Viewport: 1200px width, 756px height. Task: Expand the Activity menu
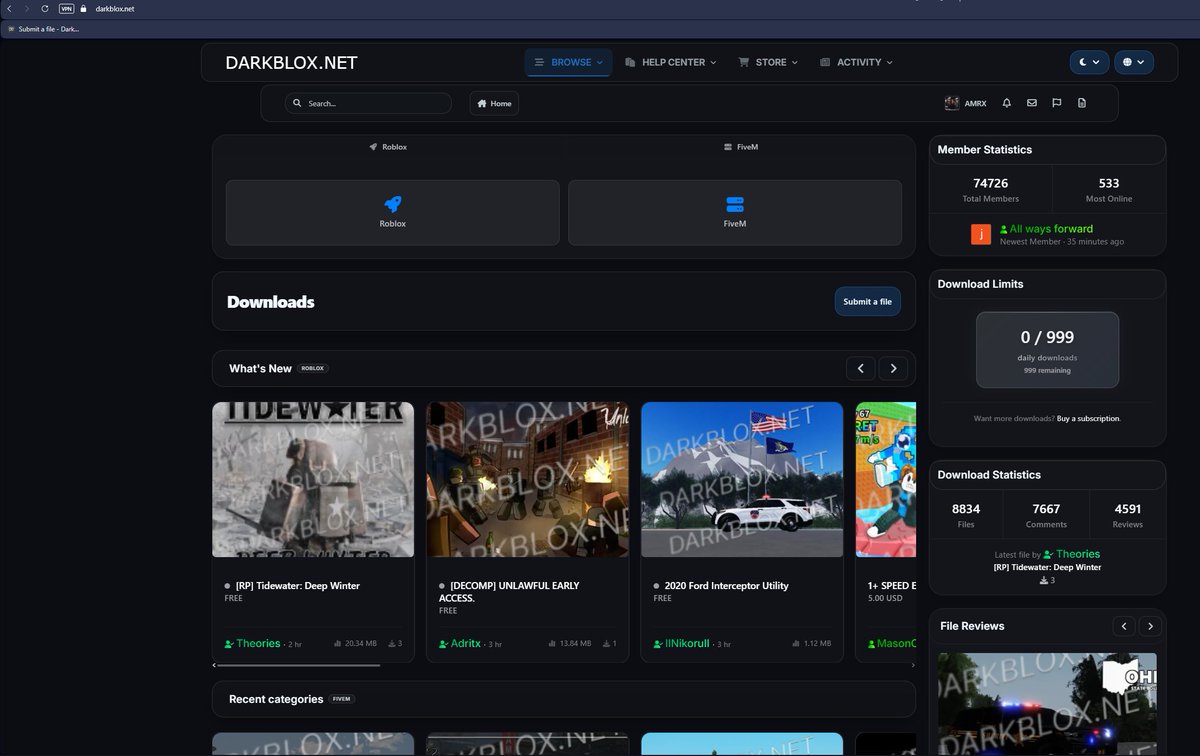coord(856,62)
